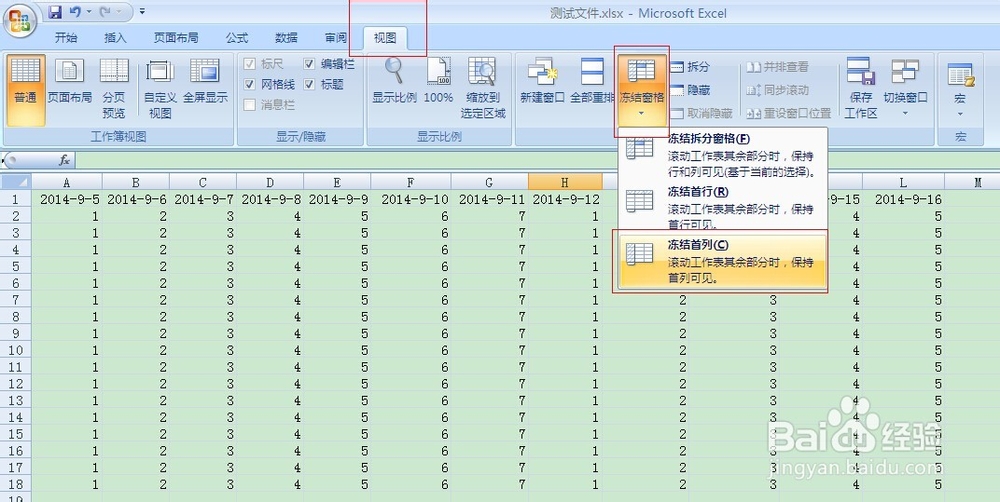
Task: Select column M header
Action: coord(973,182)
